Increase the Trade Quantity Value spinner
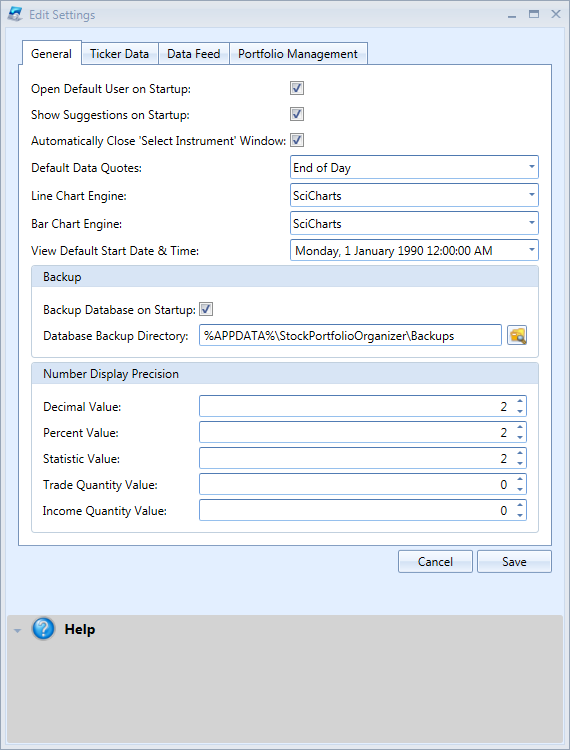The height and width of the screenshot is (750, 570). click(519, 479)
